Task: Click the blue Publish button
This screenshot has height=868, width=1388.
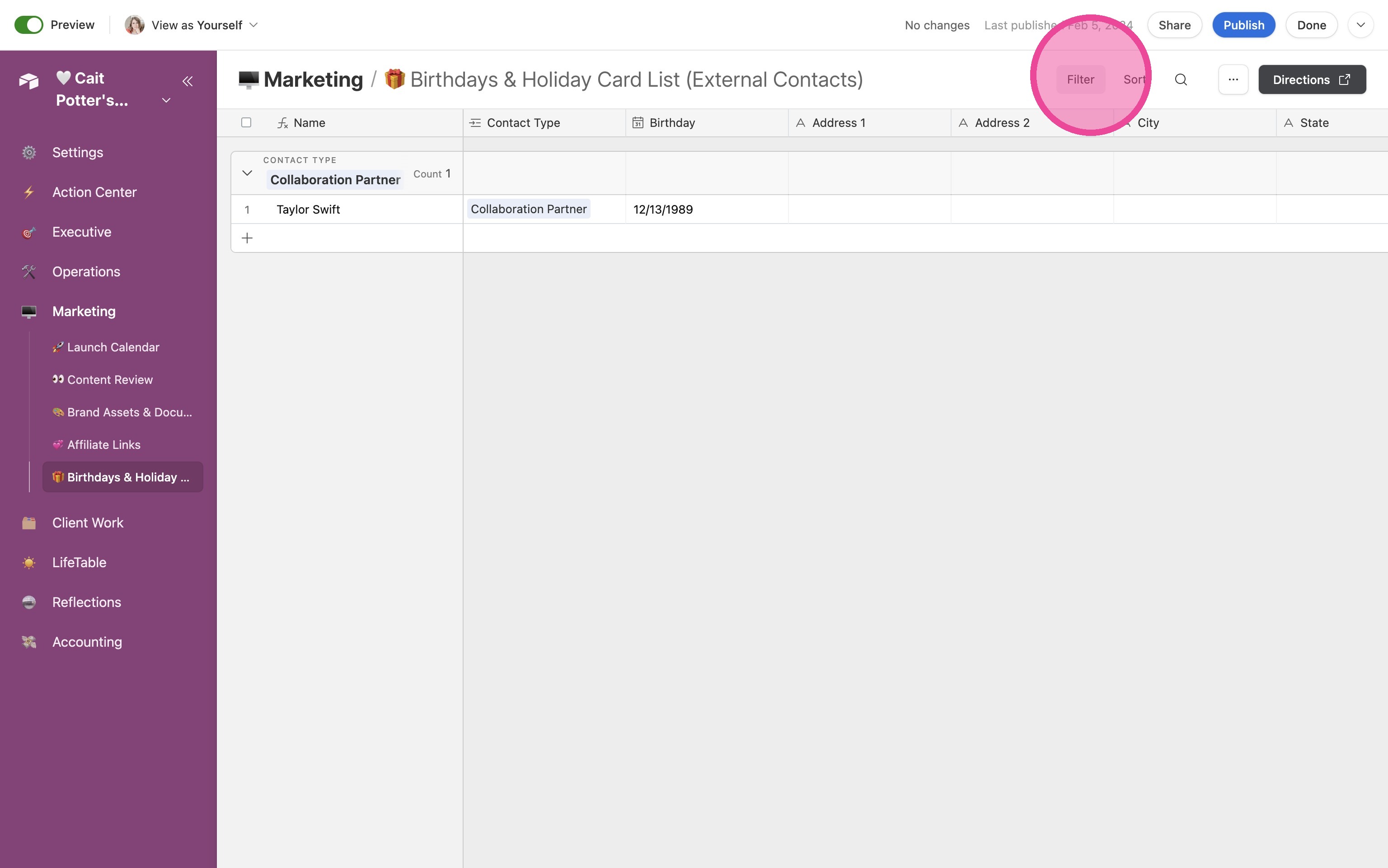Action: [1243, 25]
